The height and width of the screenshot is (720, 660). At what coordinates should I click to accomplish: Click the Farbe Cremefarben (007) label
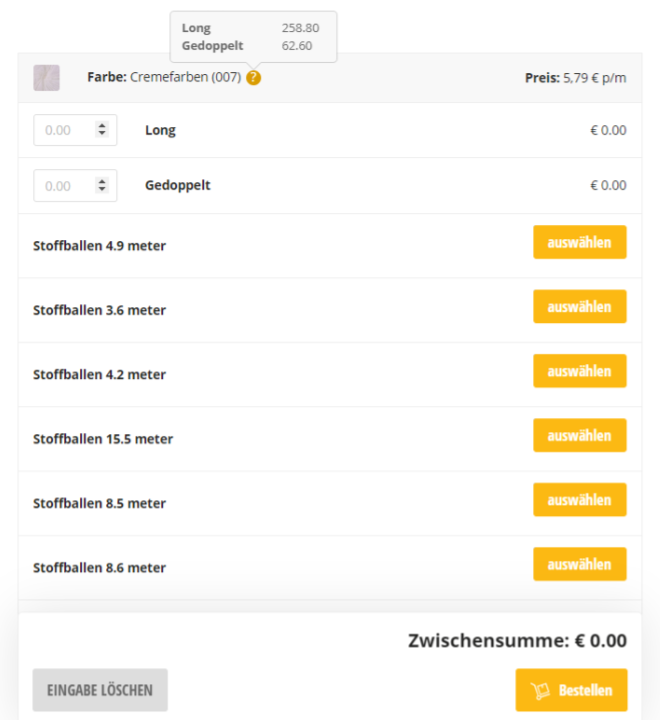click(164, 77)
